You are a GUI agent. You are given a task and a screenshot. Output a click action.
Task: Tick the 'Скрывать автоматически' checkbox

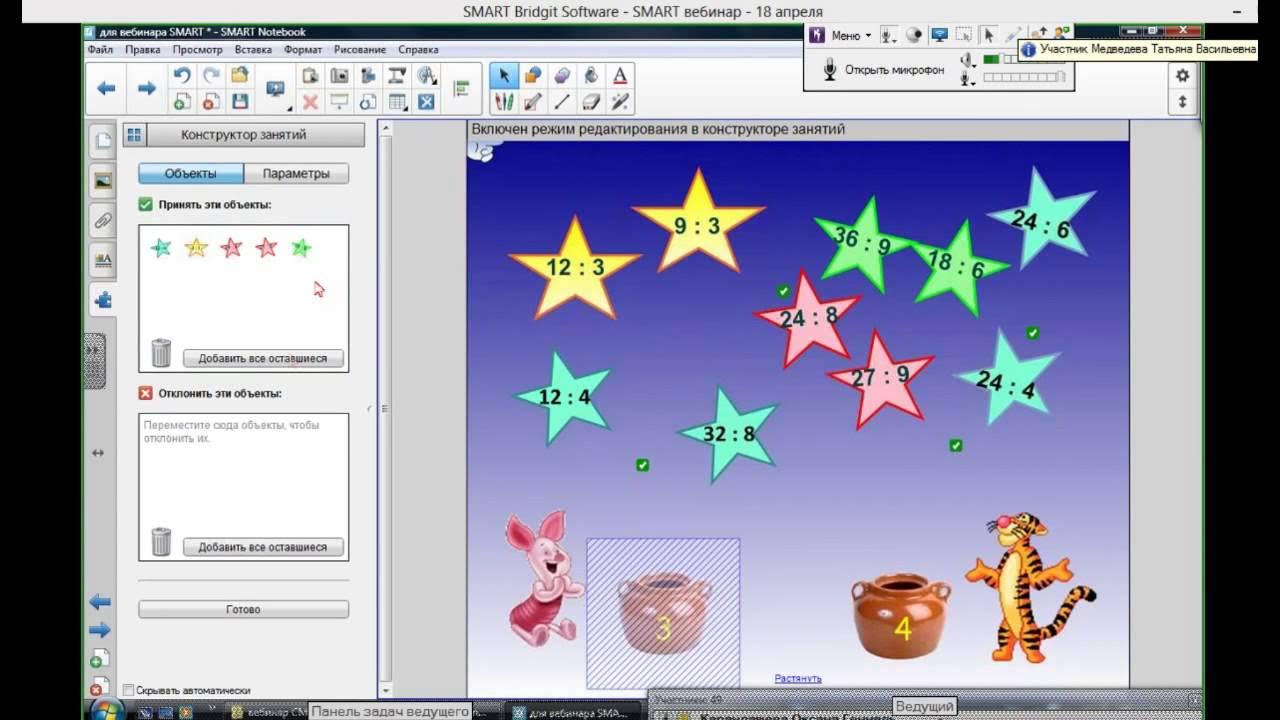[128, 690]
